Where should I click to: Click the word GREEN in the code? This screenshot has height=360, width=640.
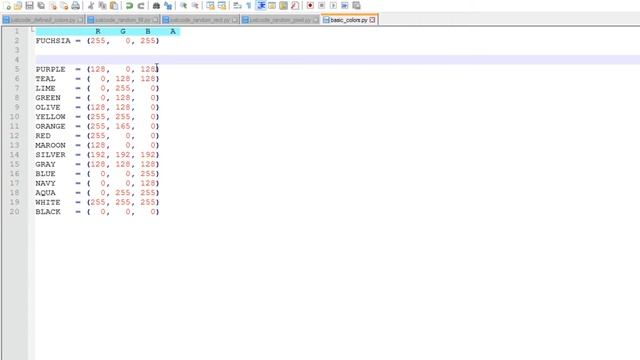click(x=48, y=98)
